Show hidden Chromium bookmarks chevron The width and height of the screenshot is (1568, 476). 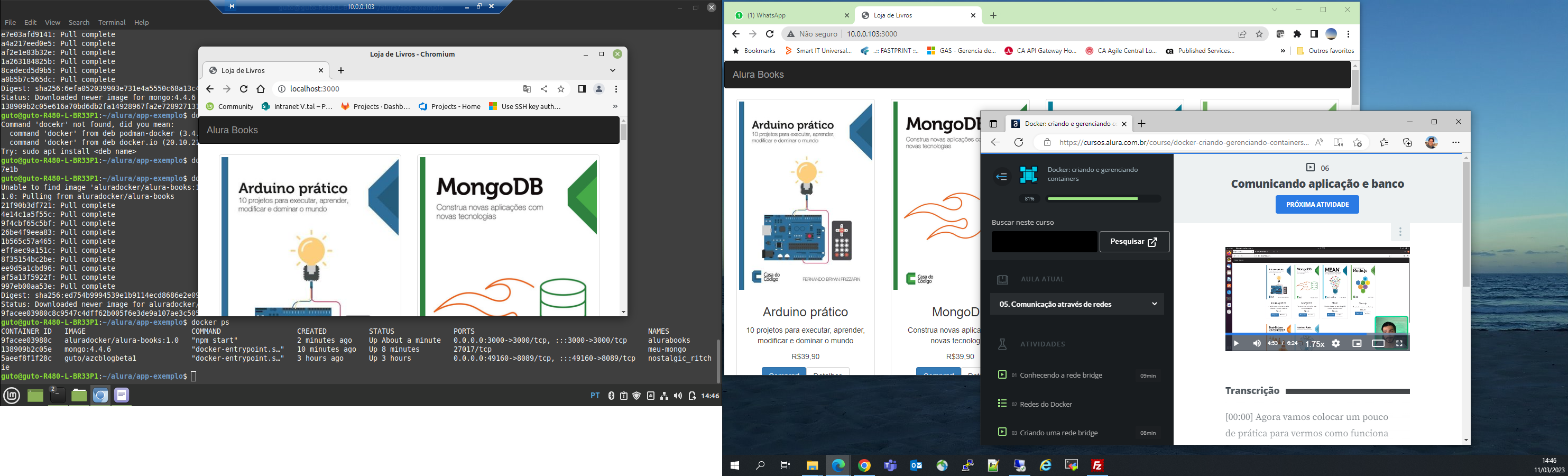[615, 106]
